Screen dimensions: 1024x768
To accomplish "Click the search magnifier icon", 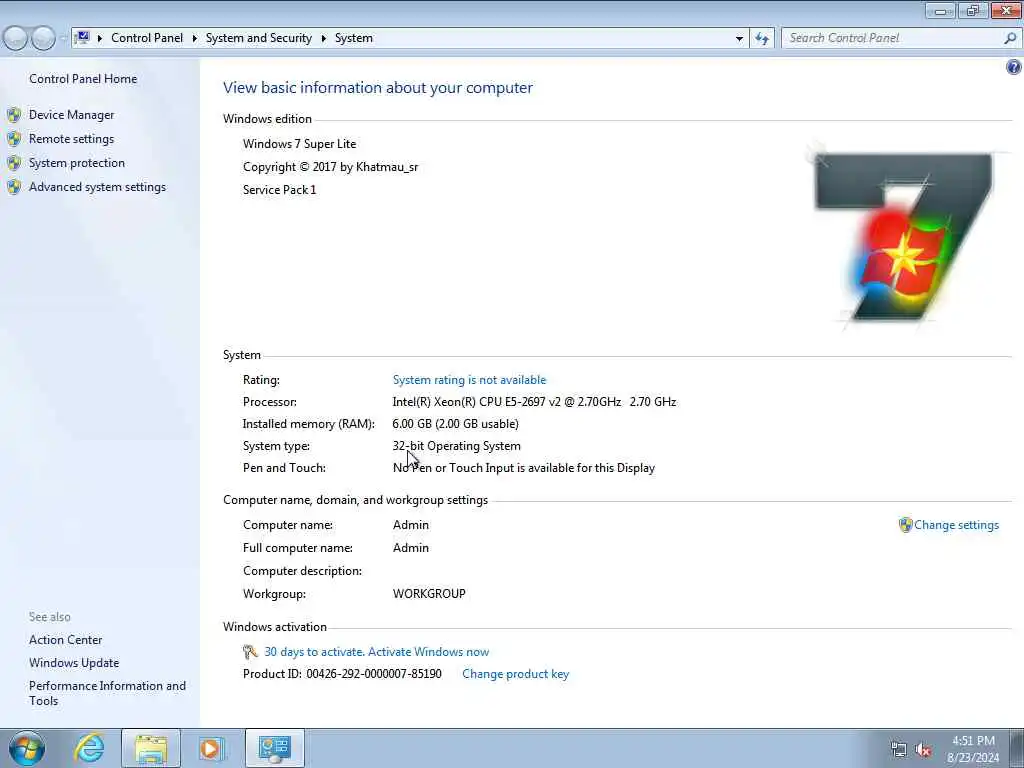I will click(x=1010, y=38).
